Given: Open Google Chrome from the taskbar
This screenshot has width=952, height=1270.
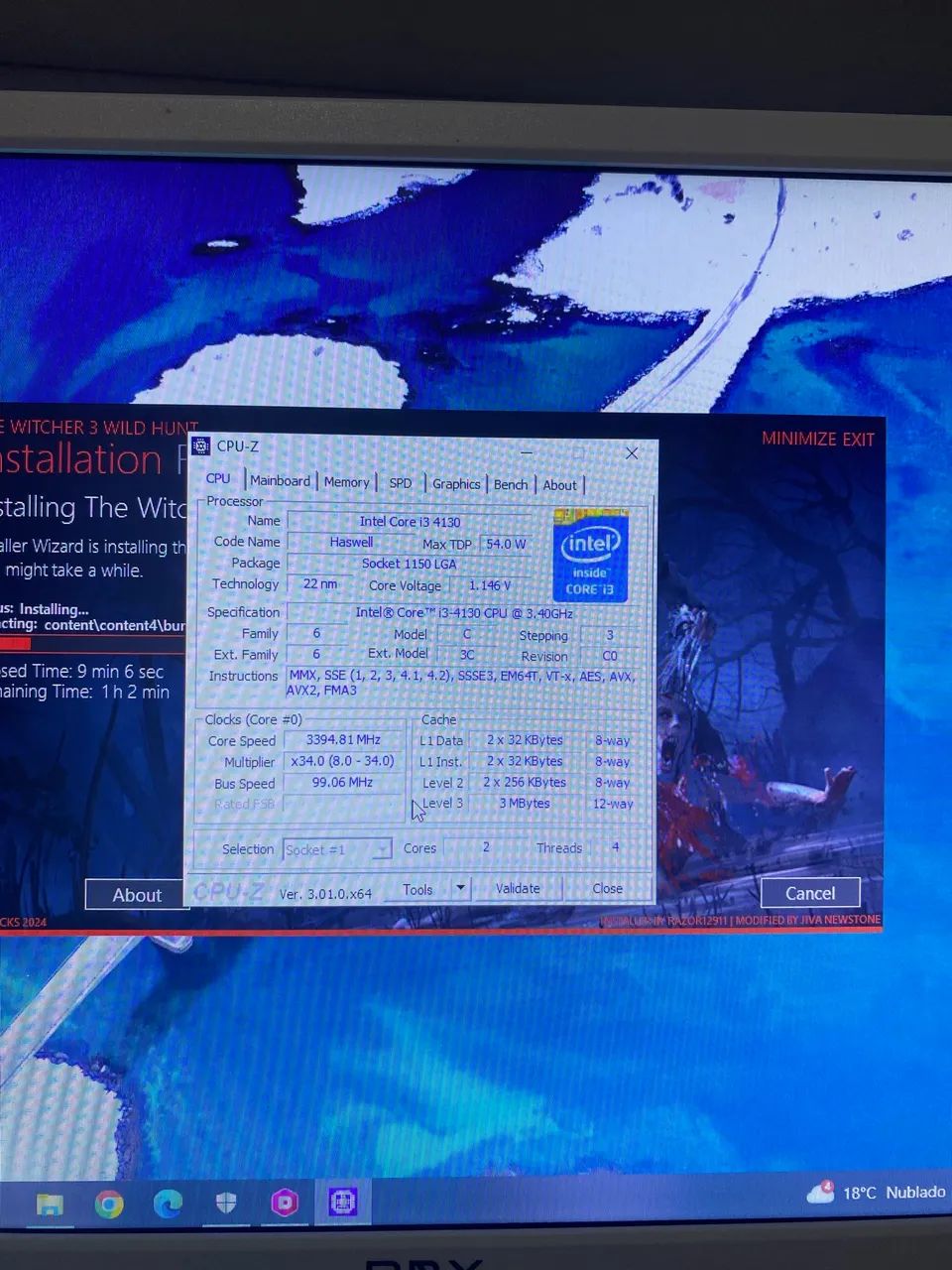Looking at the screenshot, I should tap(109, 1204).
